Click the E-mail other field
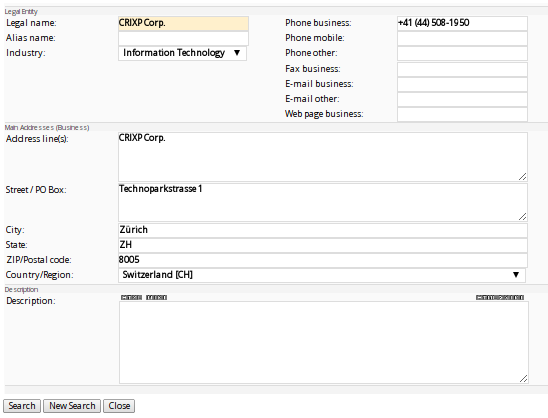Viewport: 548px width, 418px height. tap(462, 99)
